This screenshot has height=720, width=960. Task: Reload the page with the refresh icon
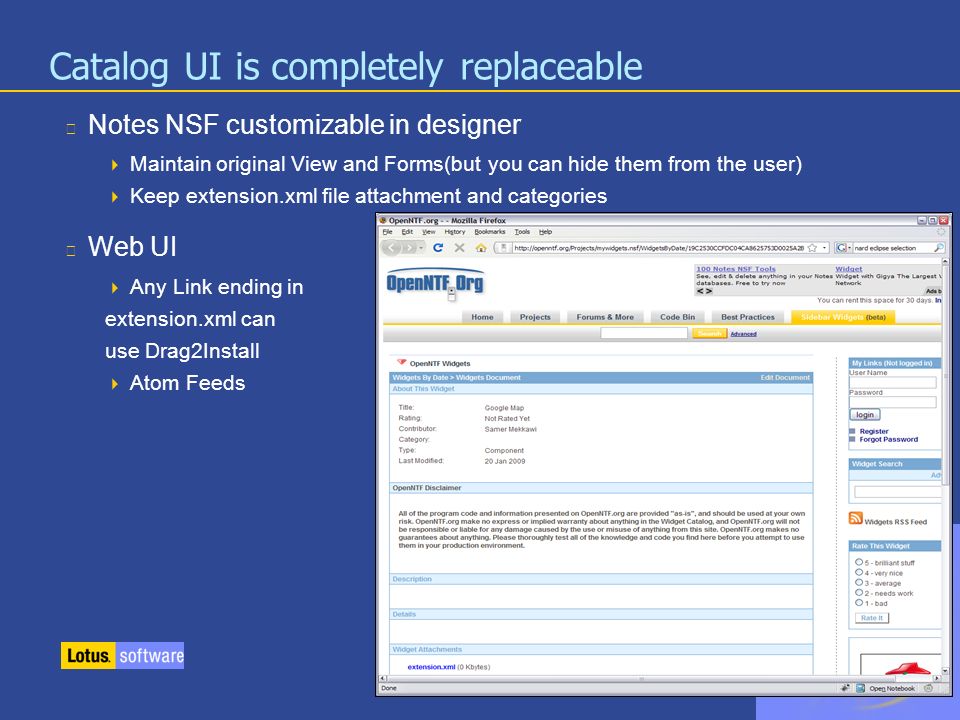[438, 248]
